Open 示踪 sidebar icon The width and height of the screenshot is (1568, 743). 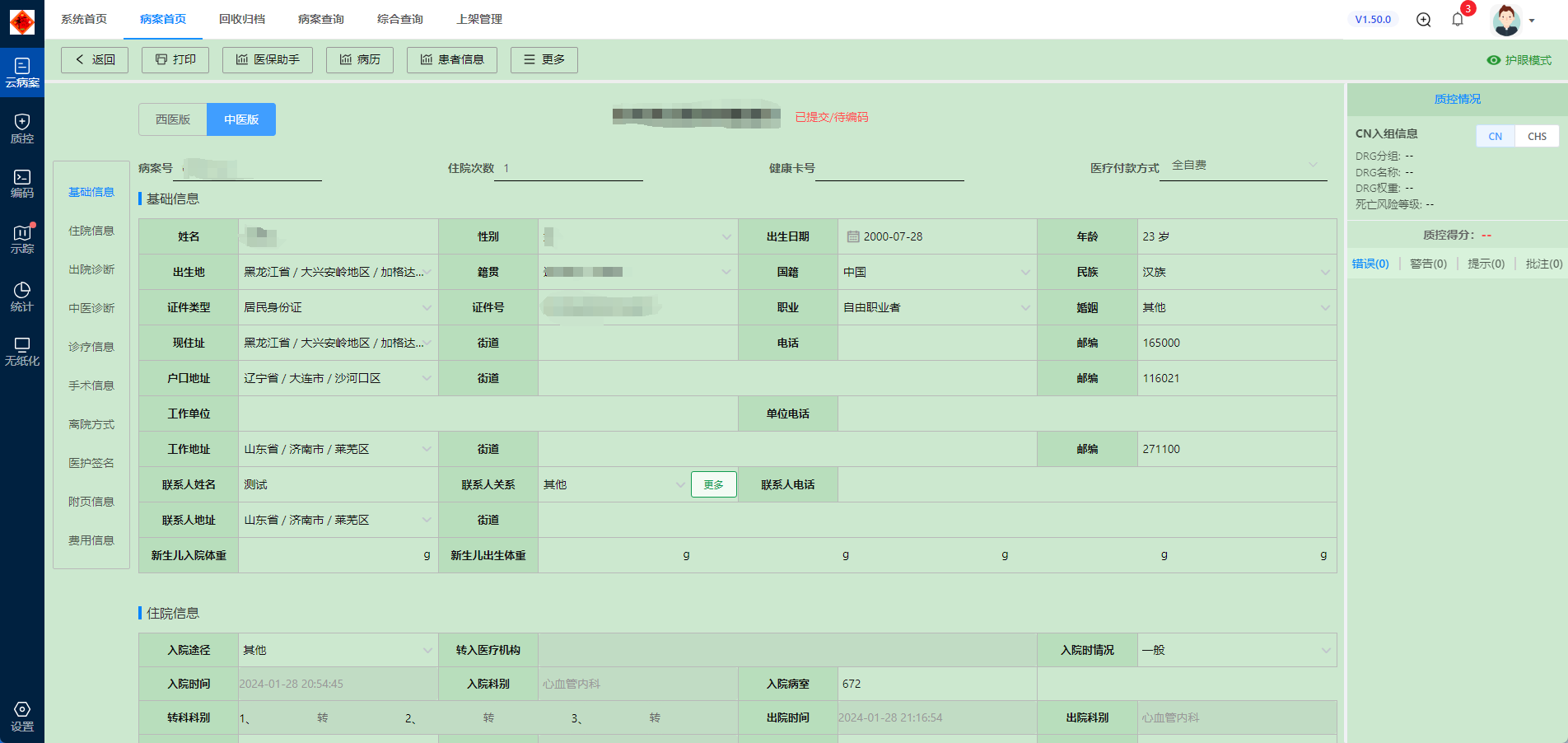coord(22,239)
